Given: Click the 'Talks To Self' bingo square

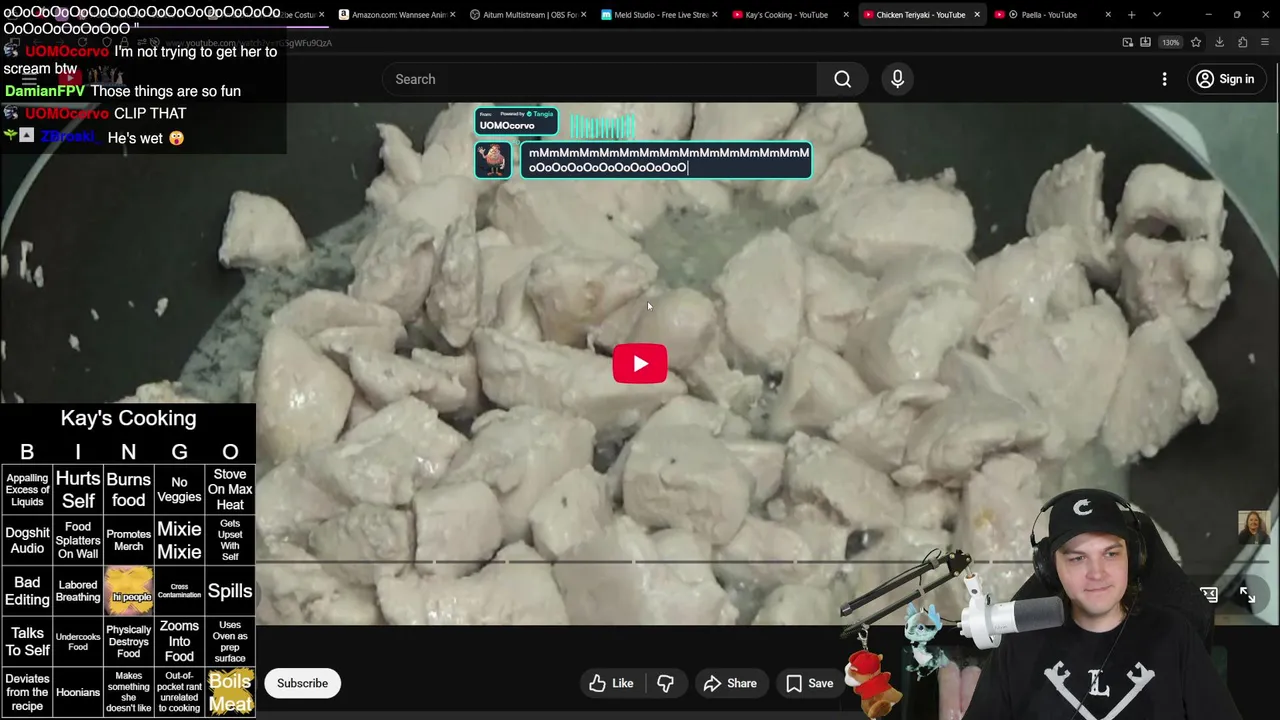Looking at the screenshot, I should (x=27, y=641).
